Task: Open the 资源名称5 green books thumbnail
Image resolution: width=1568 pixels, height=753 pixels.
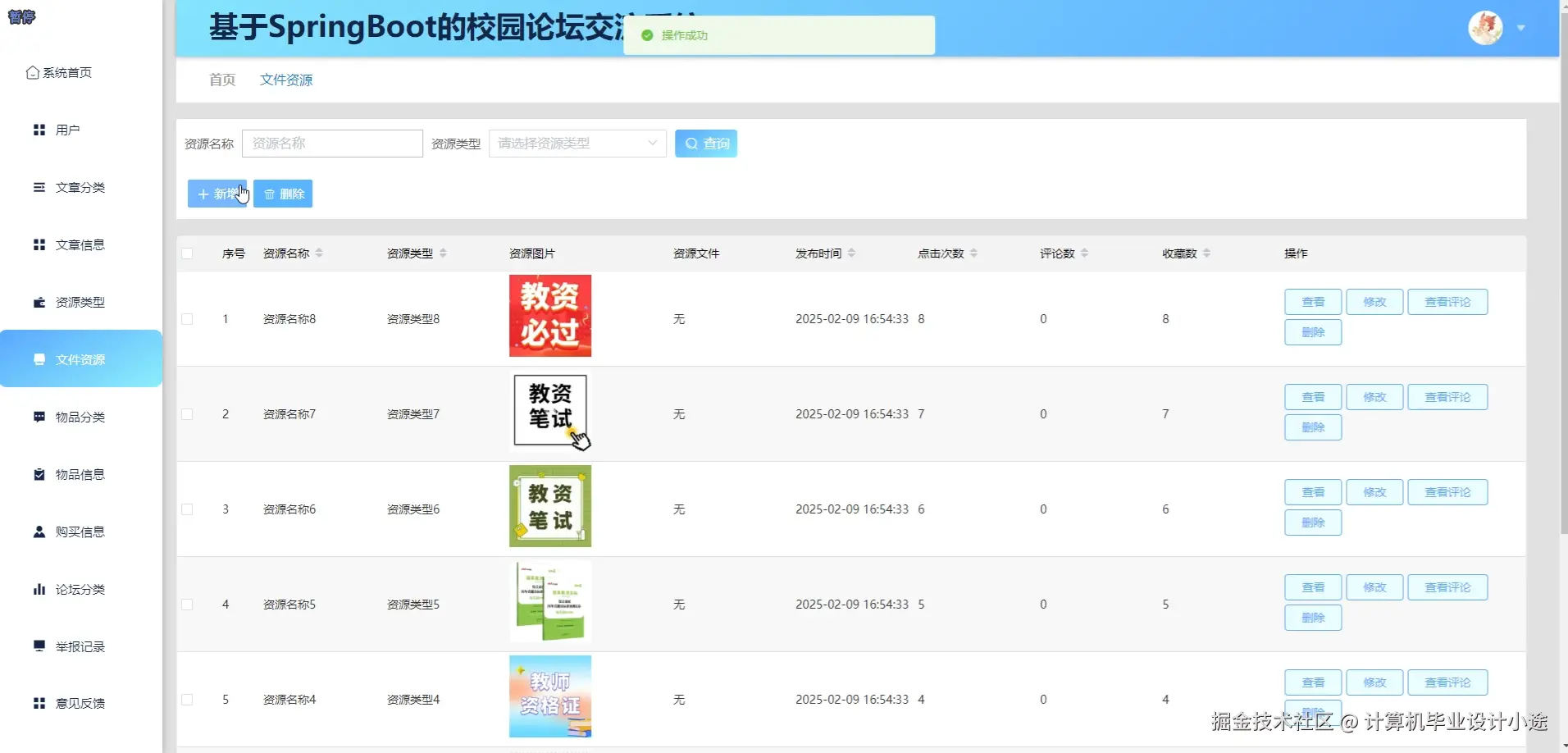Action: tap(550, 601)
